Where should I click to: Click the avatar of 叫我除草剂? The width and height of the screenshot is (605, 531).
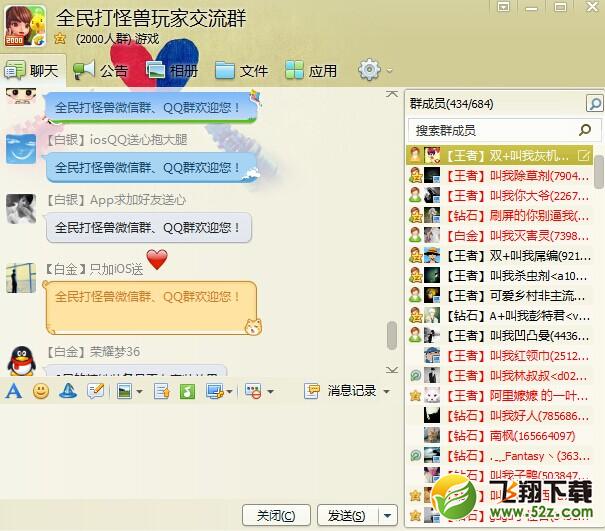pos(432,176)
